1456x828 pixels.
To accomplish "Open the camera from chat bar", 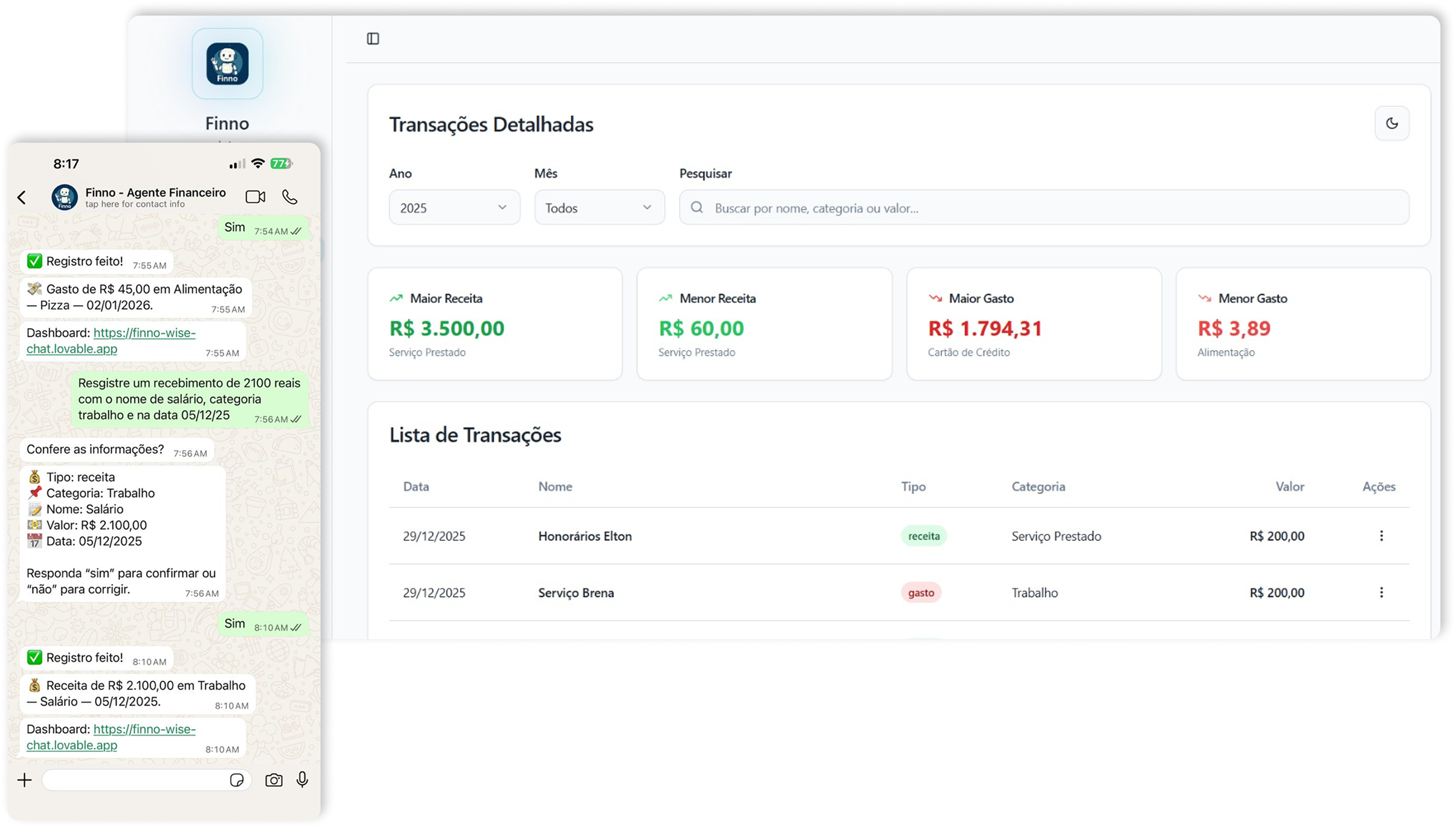I will click(274, 780).
